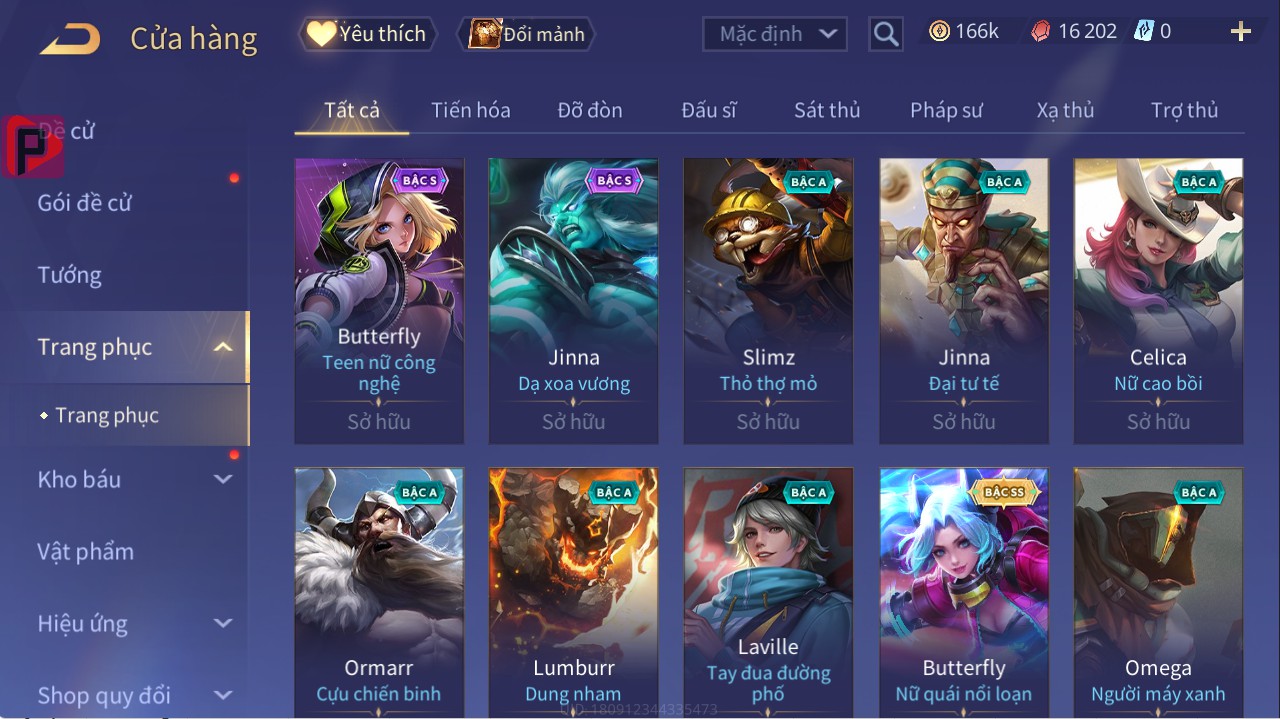Expand the Hiệu ứng sidebar section
1280x719 pixels.
pos(223,623)
